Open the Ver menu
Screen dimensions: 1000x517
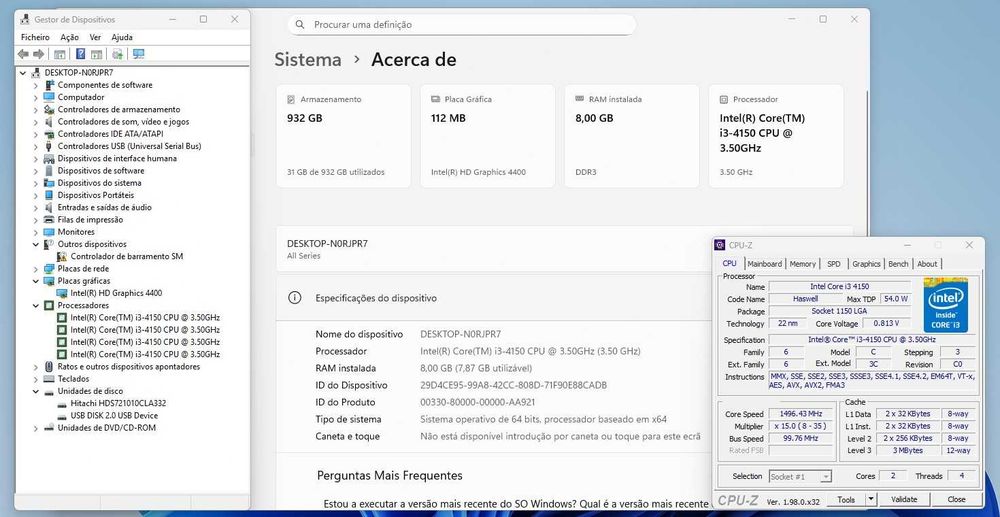(x=95, y=38)
